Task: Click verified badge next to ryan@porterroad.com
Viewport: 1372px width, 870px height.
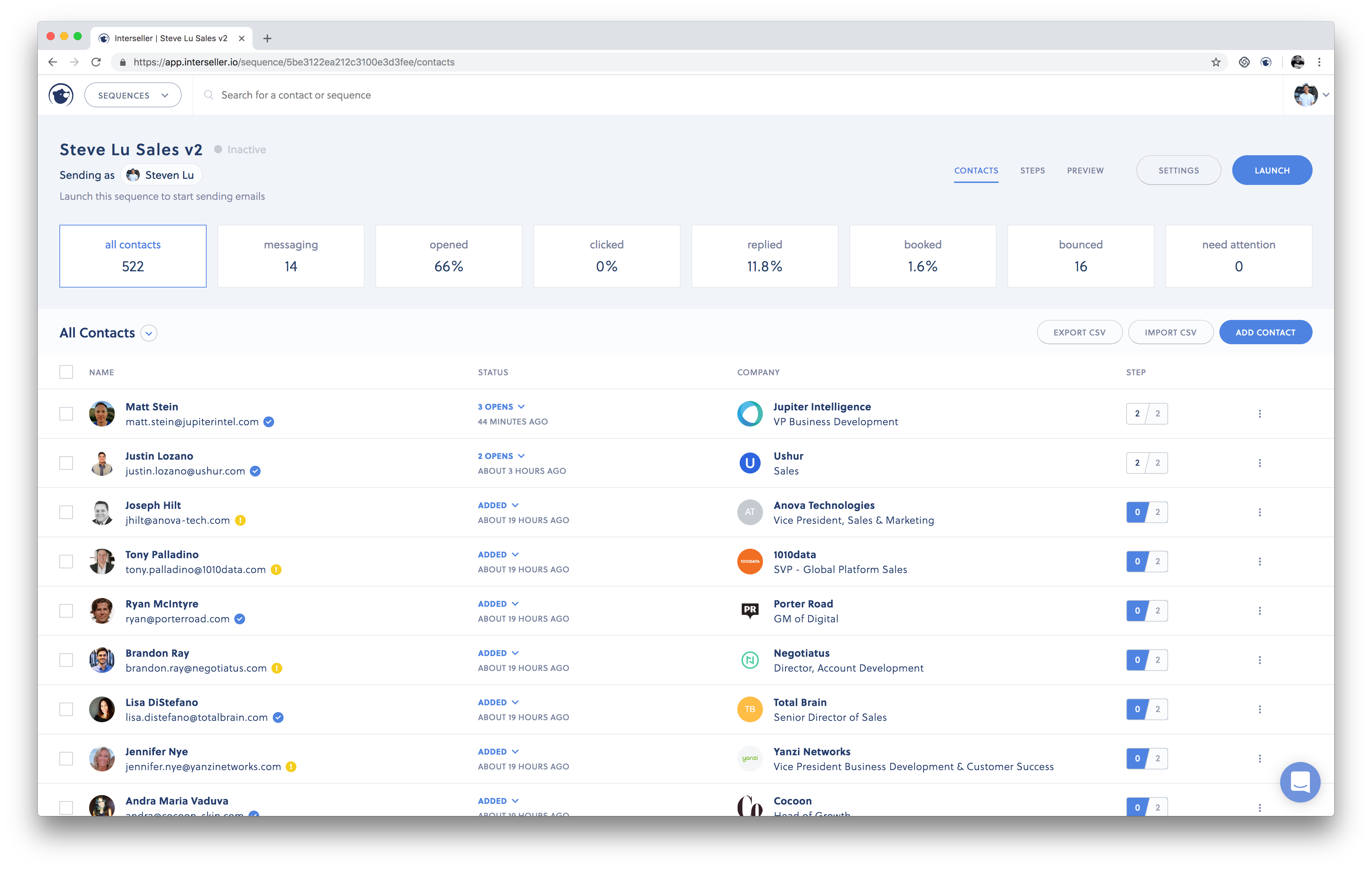Action: 240,619
